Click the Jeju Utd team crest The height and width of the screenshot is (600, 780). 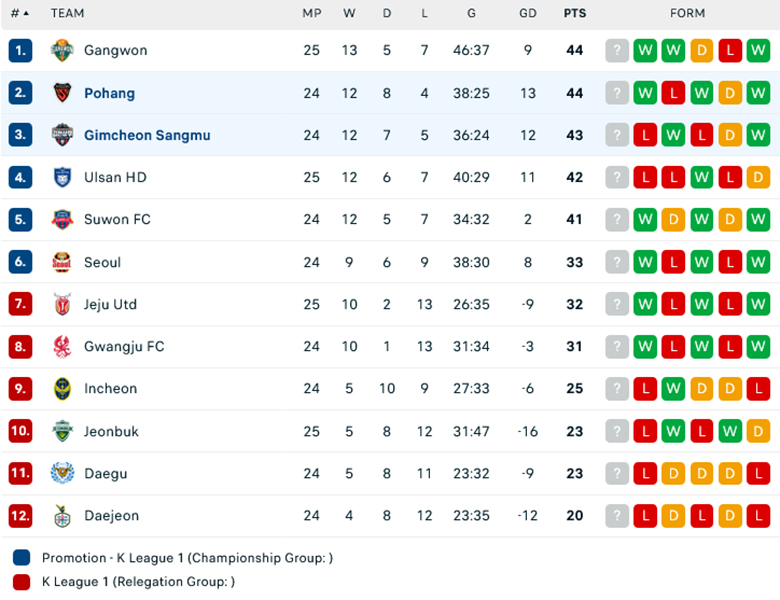62,305
